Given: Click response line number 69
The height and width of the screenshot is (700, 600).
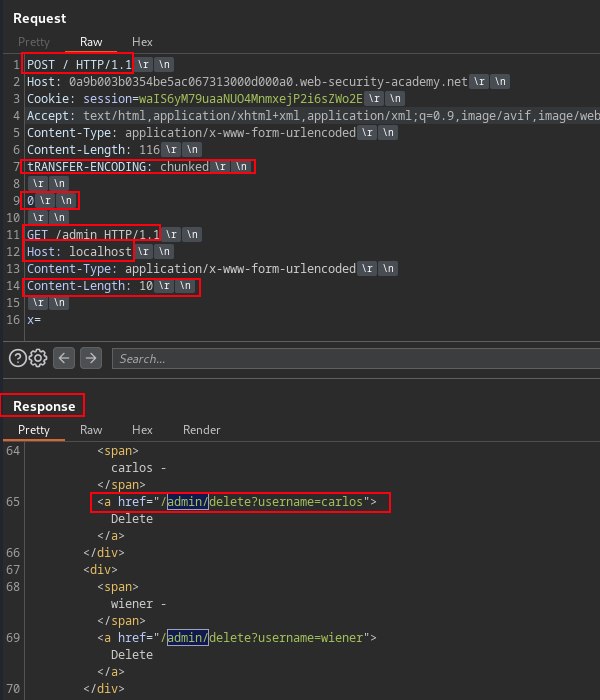Looking at the screenshot, I should click(x=13, y=638).
